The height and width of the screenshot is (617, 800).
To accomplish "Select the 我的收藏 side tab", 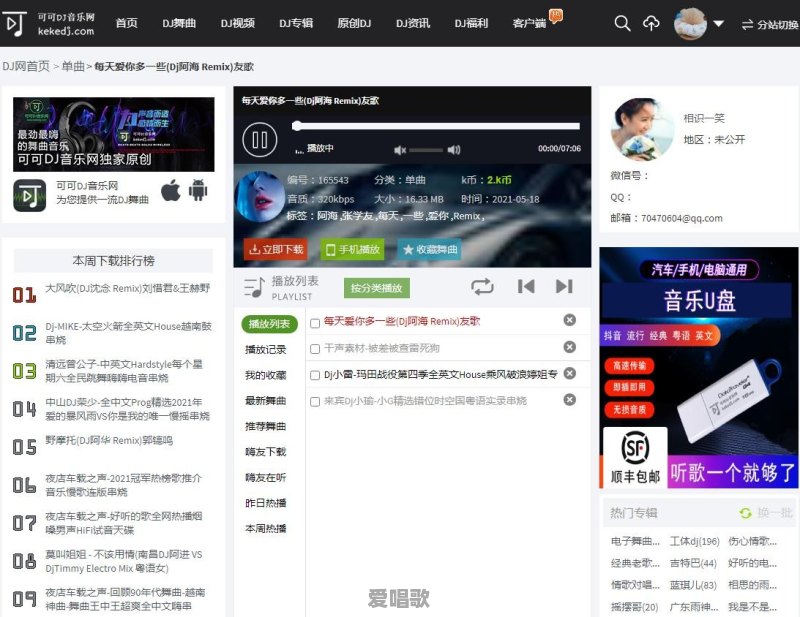I will (265, 375).
